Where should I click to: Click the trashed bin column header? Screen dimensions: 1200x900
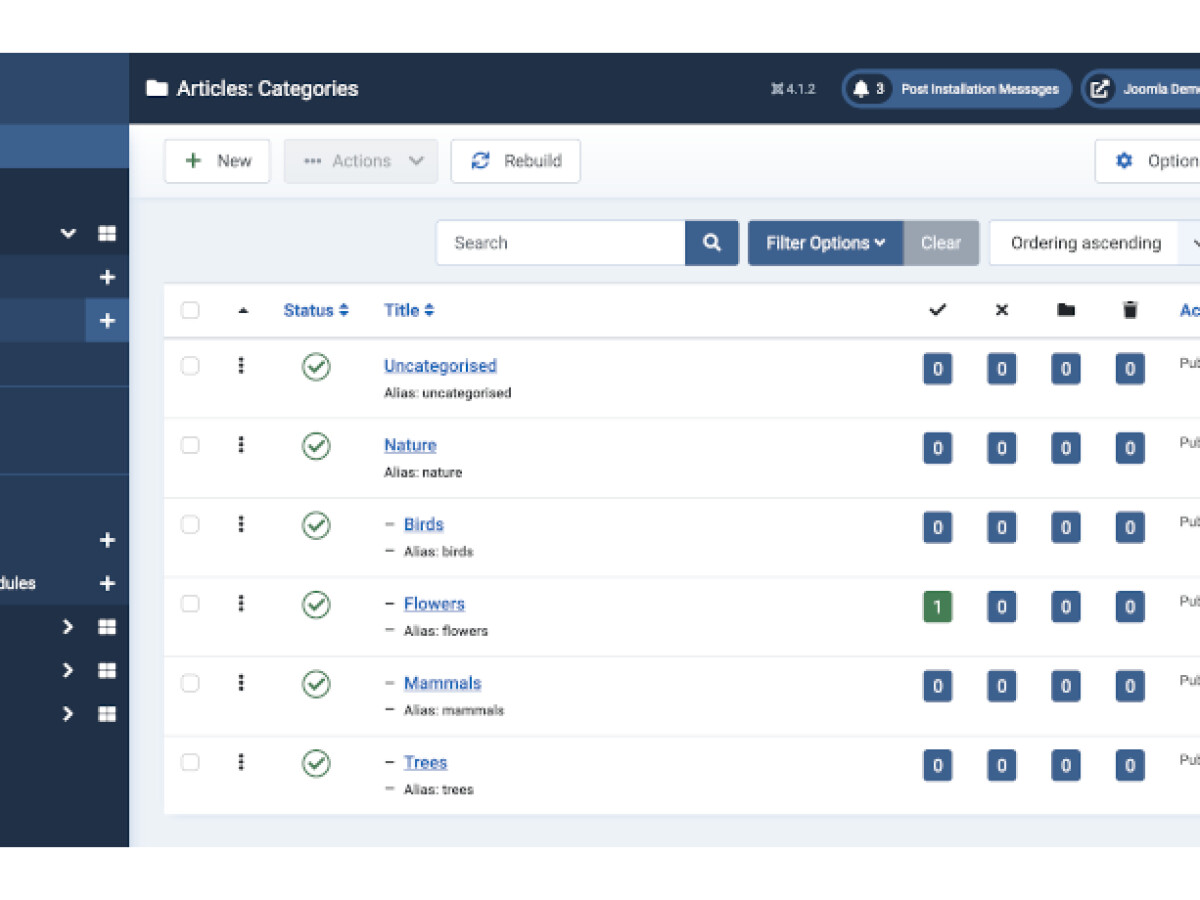tap(1130, 310)
